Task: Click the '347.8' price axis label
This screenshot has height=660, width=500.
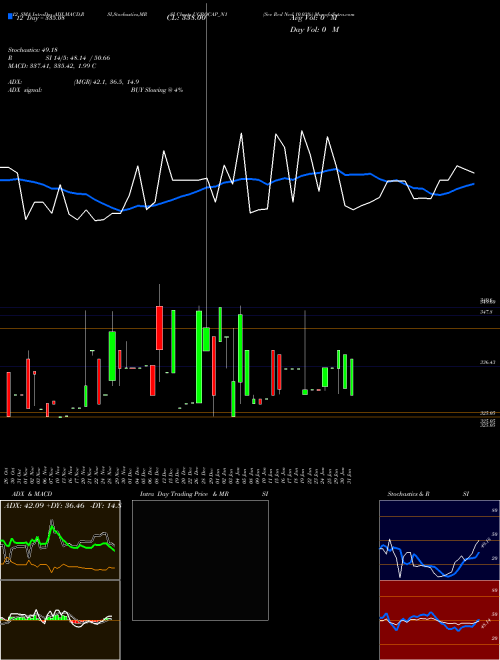Action: (486, 312)
